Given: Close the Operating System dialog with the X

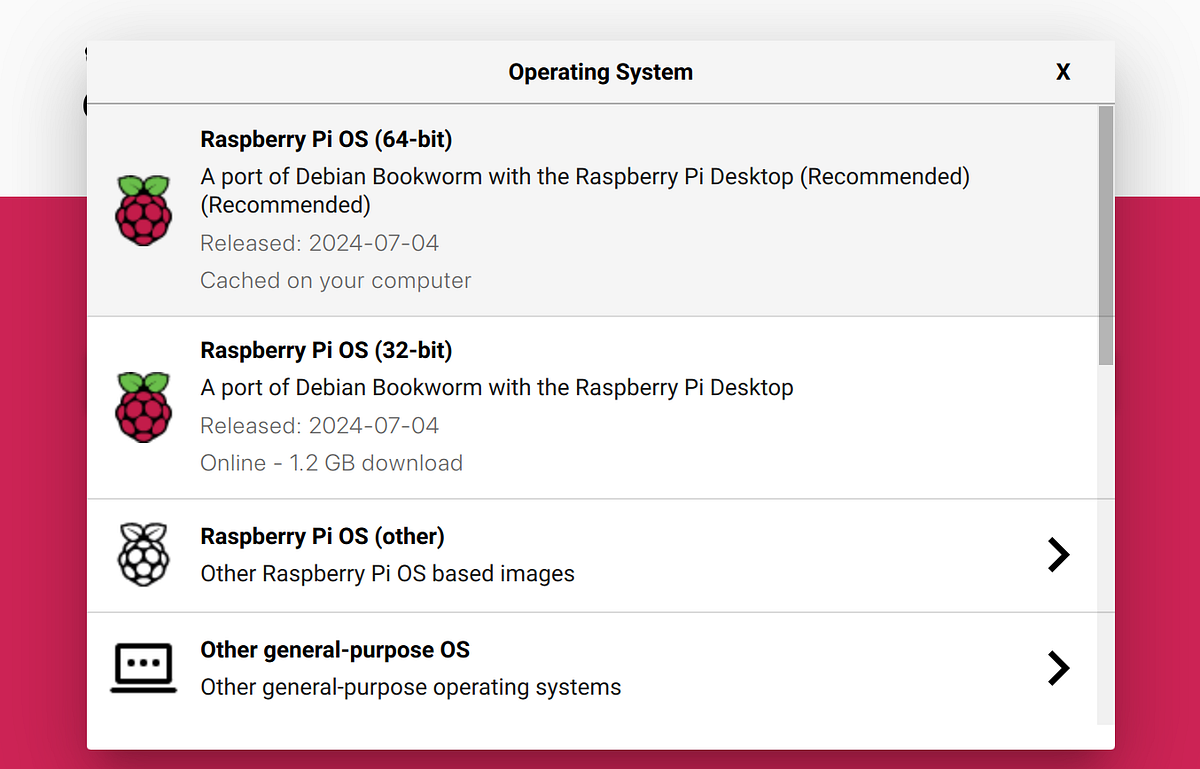Looking at the screenshot, I should click(x=1063, y=72).
